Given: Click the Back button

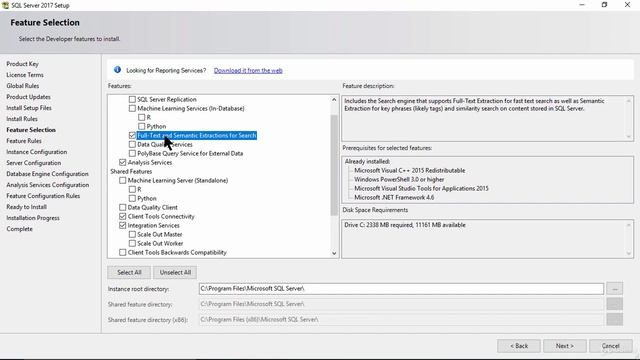Looking at the screenshot, I should (519, 346).
